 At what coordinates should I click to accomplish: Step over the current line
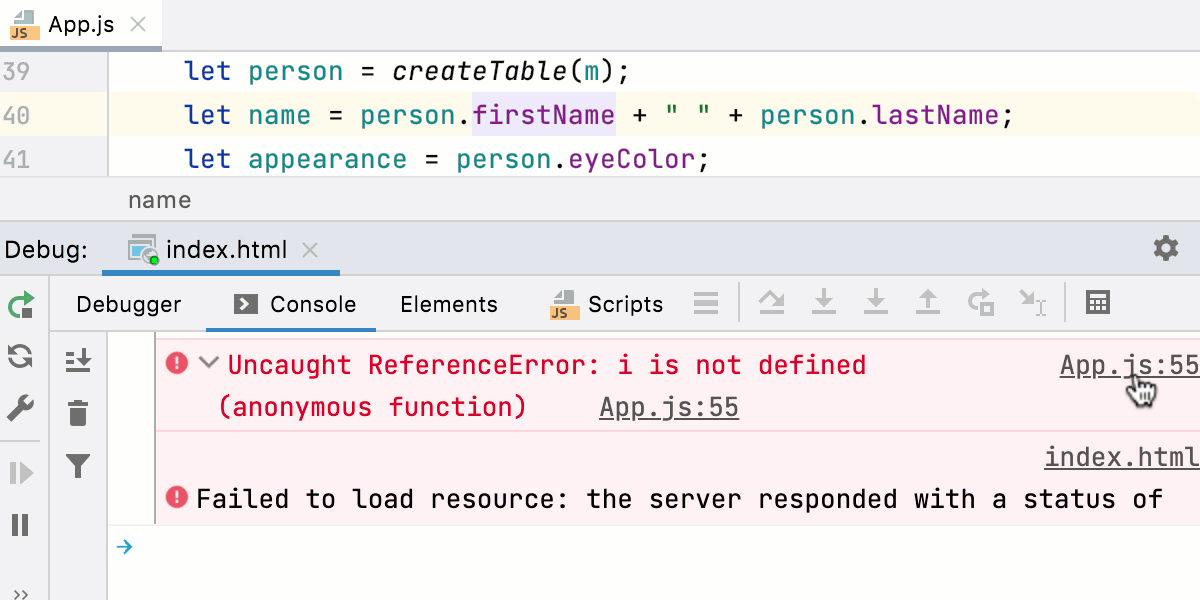772,305
